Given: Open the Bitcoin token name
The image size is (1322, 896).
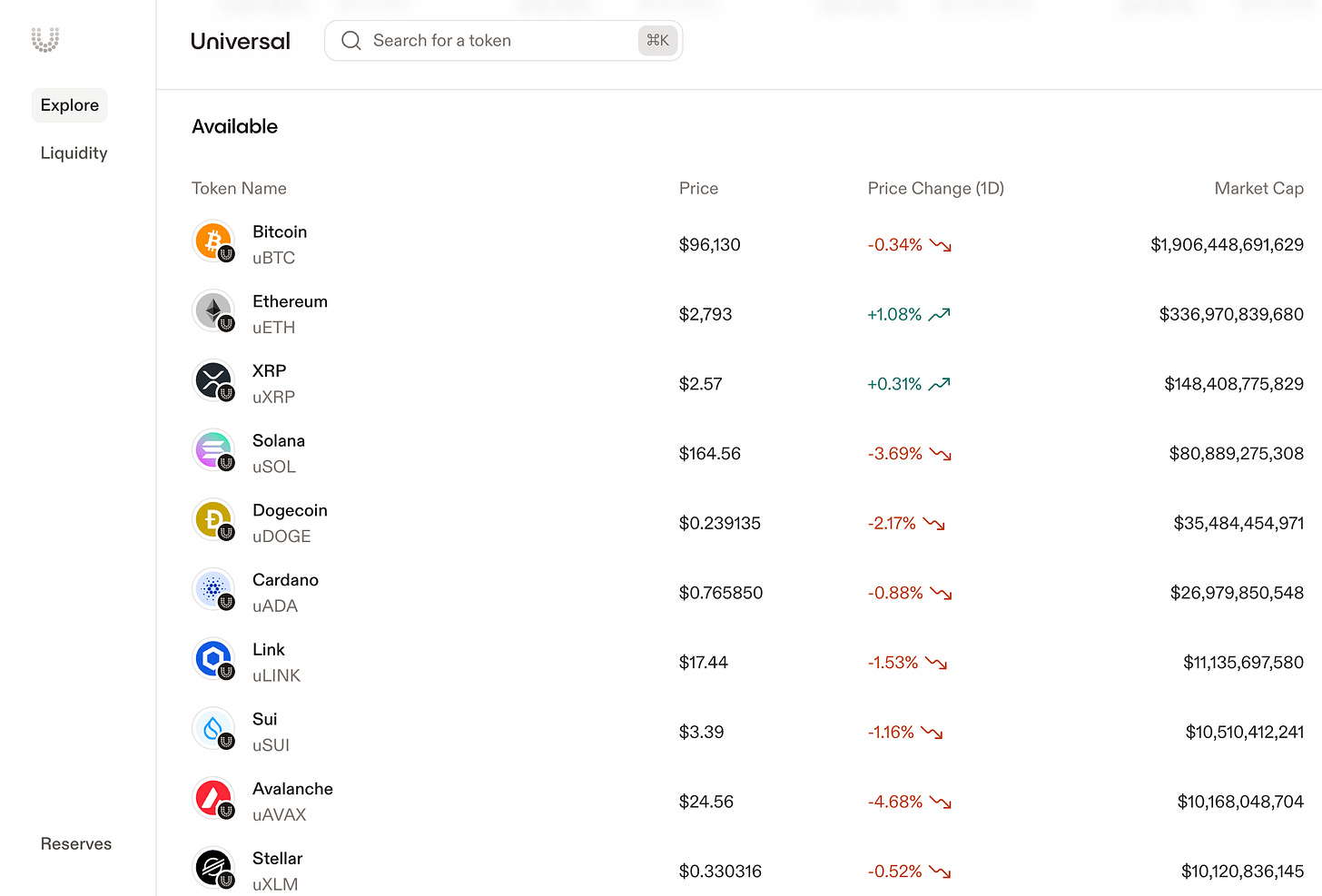Looking at the screenshot, I should tap(280, 231).
